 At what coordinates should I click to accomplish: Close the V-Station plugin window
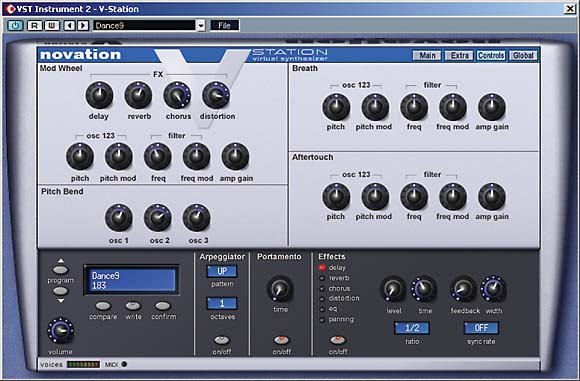(x=570, y=9)
